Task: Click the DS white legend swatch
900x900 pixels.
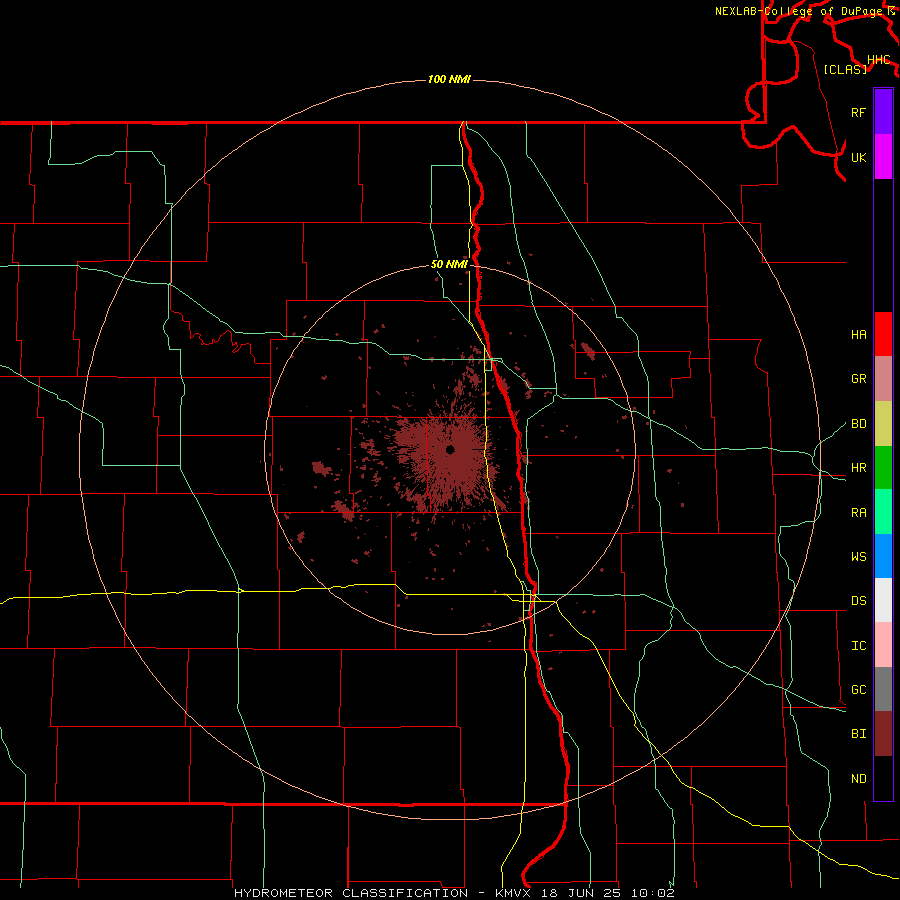Action: point(883,600)
